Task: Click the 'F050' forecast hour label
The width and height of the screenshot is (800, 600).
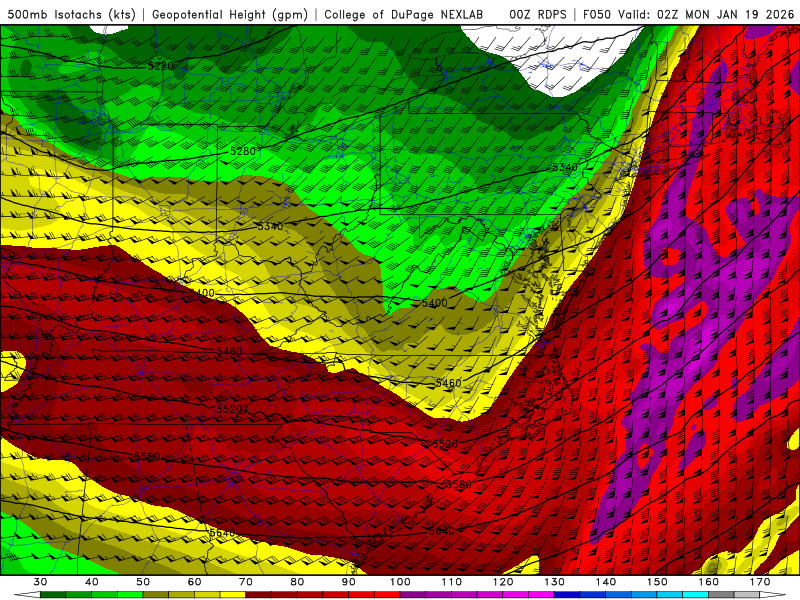Action: pos(597,14)
